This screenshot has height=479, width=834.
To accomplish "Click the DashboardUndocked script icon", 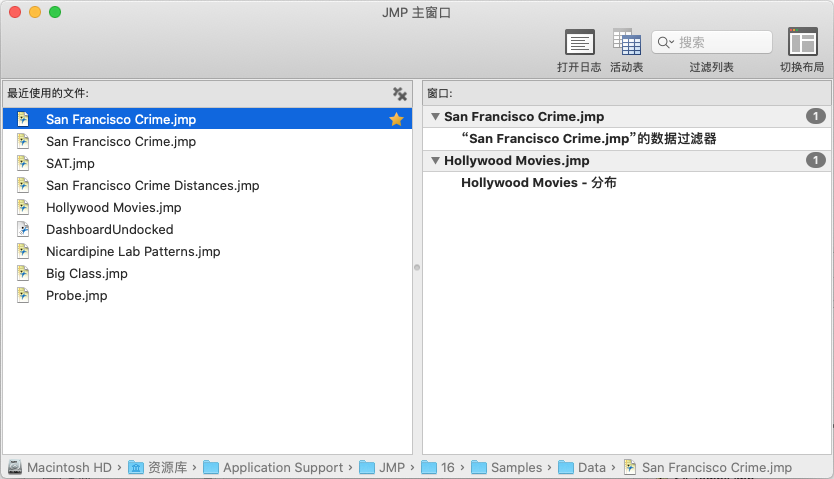I will pyautogui.click(x=23, y=229).
